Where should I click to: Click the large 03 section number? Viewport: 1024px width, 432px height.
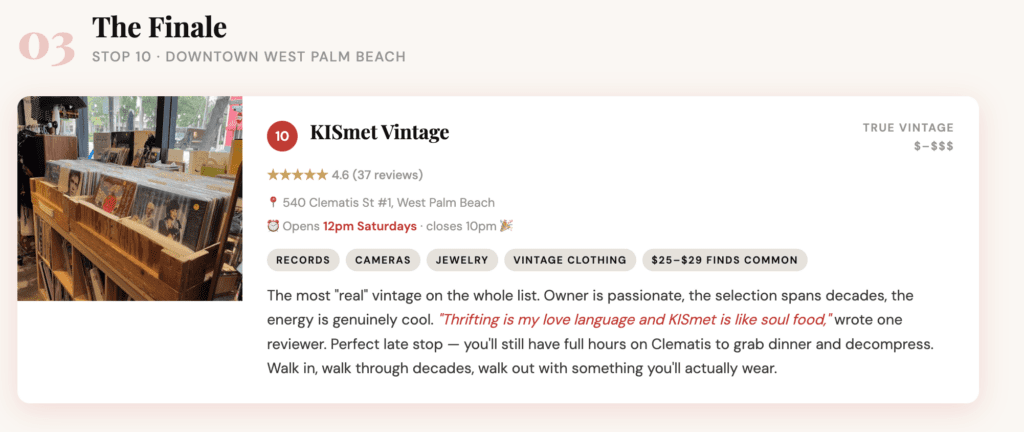[47, 48]
